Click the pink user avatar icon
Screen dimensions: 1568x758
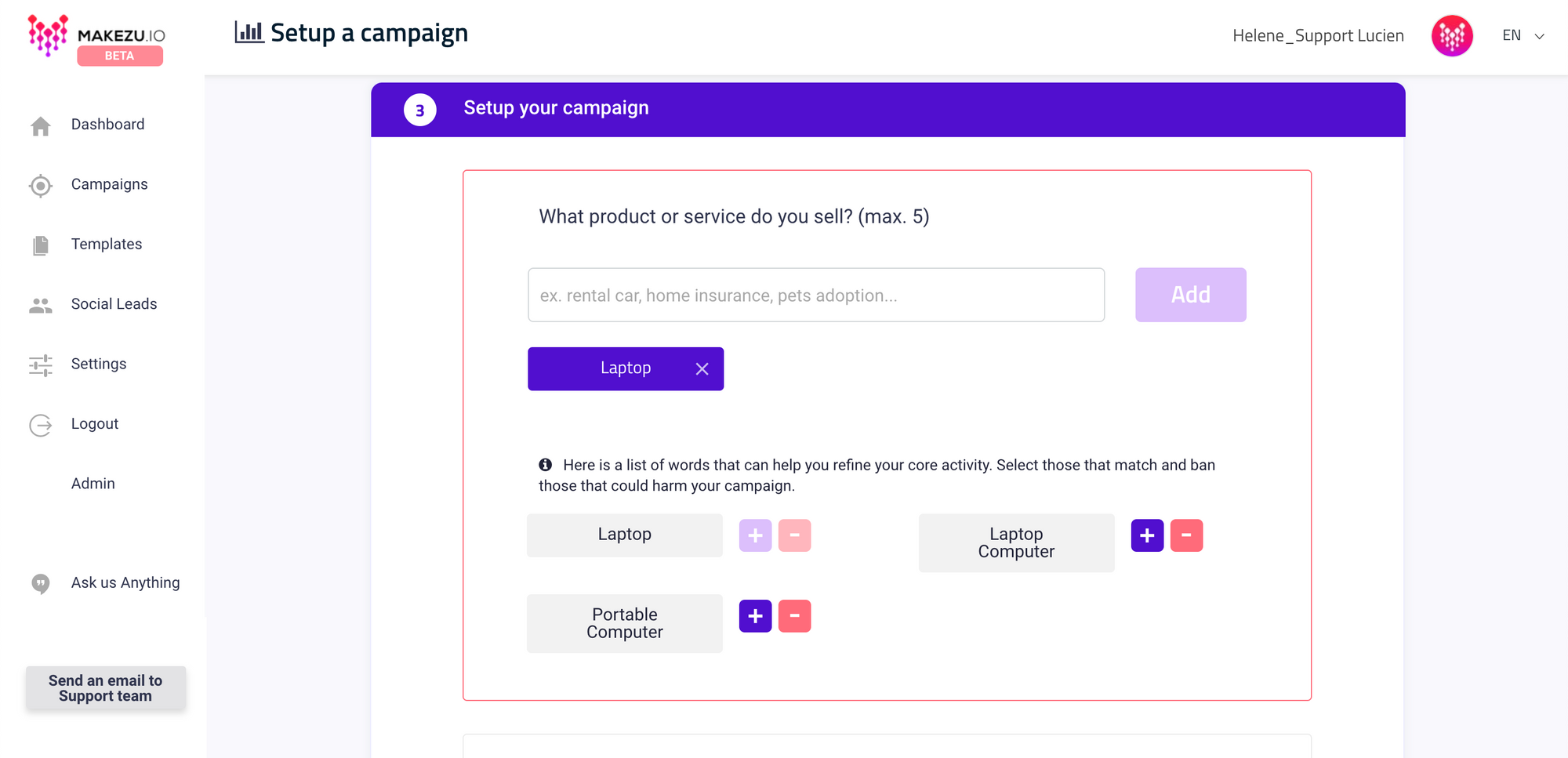[1451, 36]
